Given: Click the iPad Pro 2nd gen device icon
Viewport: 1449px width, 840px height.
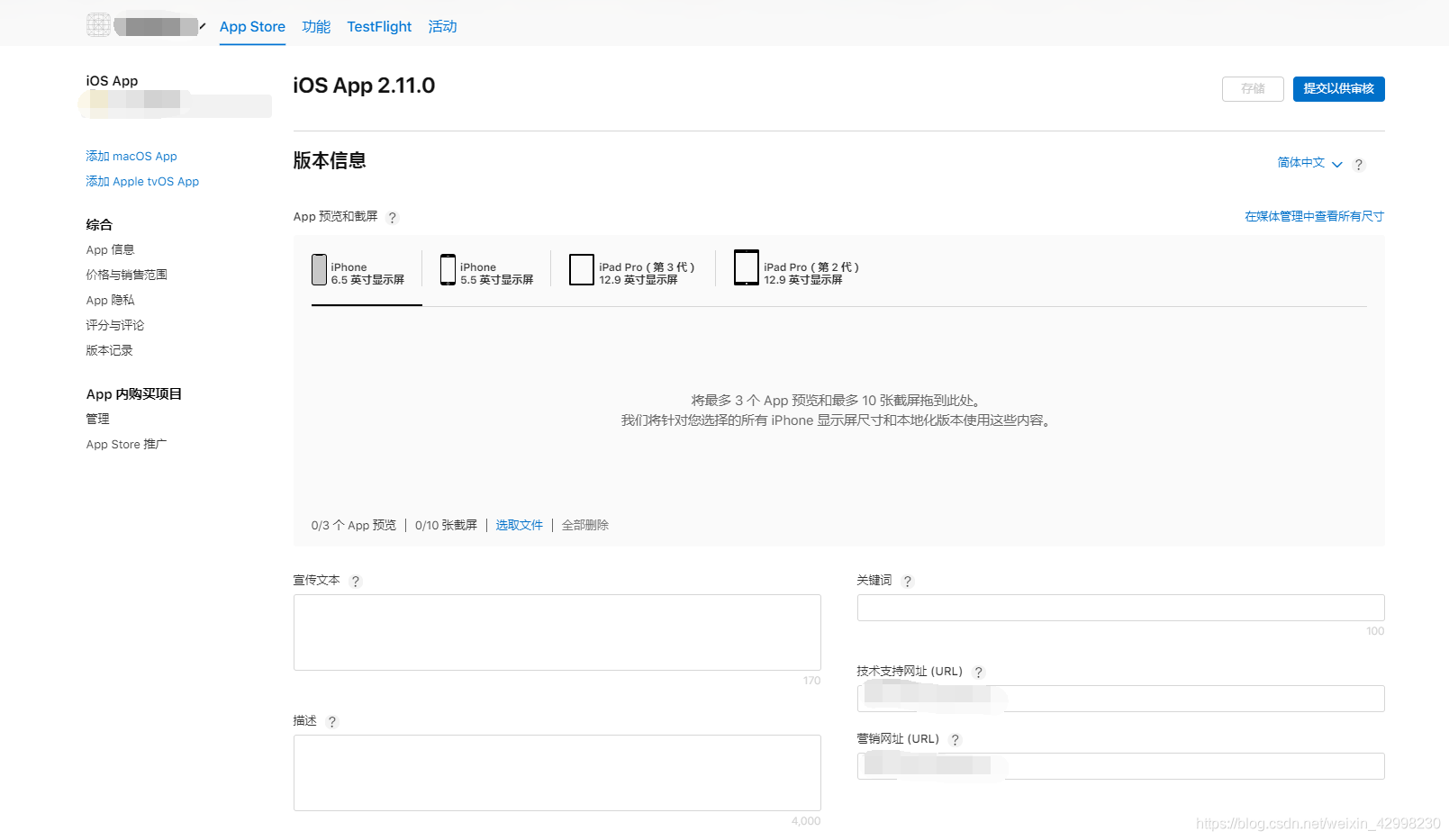Looking at the screenshot, I should coord(747,267).
